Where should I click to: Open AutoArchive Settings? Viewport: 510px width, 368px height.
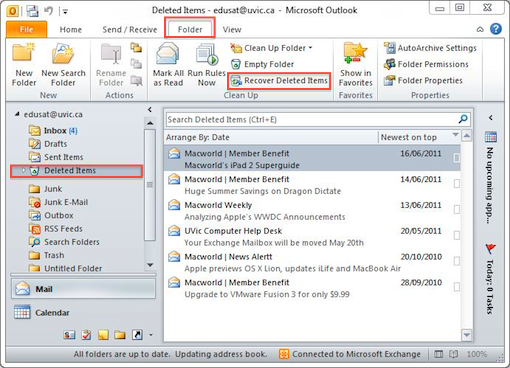[x=430, y=48]
